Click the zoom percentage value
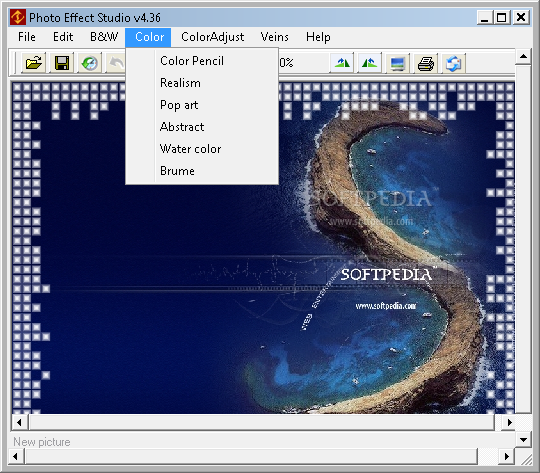 [286, 63]
